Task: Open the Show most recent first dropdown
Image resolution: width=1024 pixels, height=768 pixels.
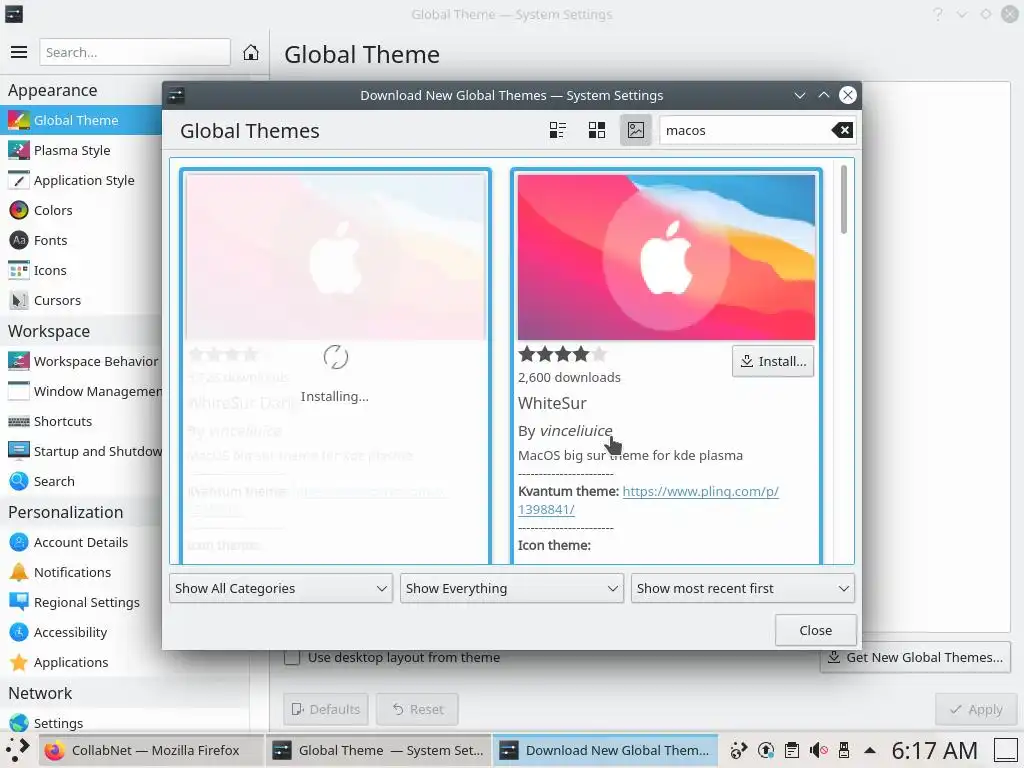Action: (x=743, y=588)
